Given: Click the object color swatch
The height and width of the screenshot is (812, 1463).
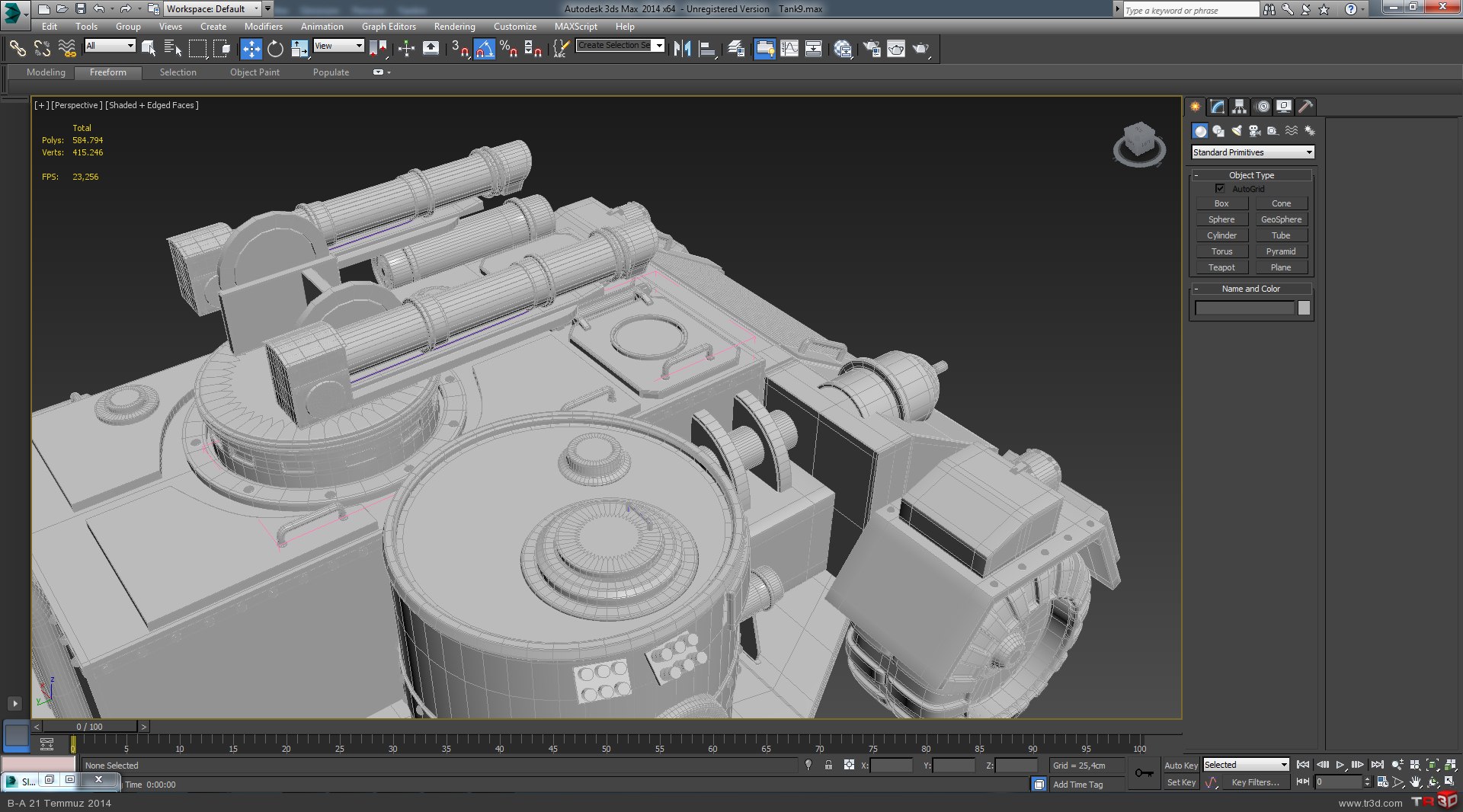Looking at the screenshot, I should [x=1304, y=308].
